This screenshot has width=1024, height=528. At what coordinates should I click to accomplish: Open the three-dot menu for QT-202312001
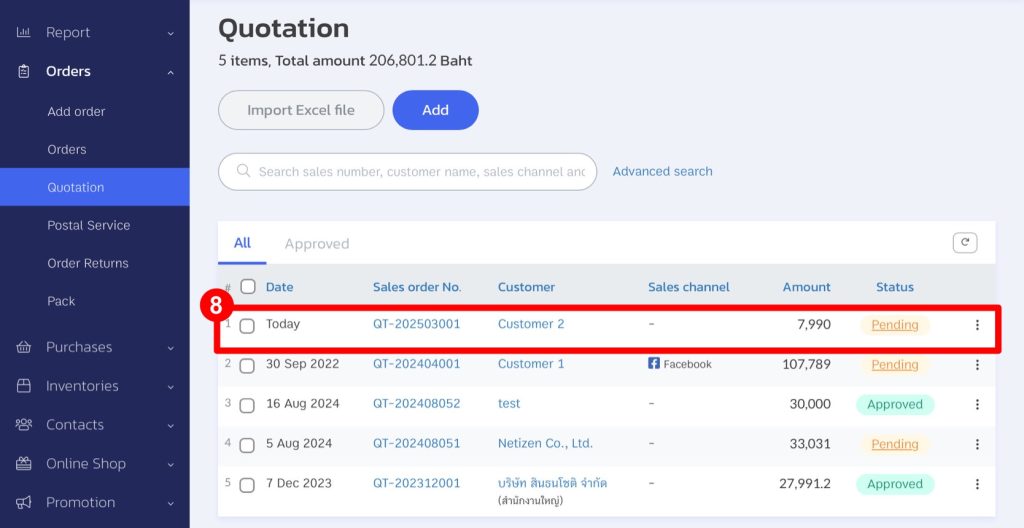click(x=977, y=484)
